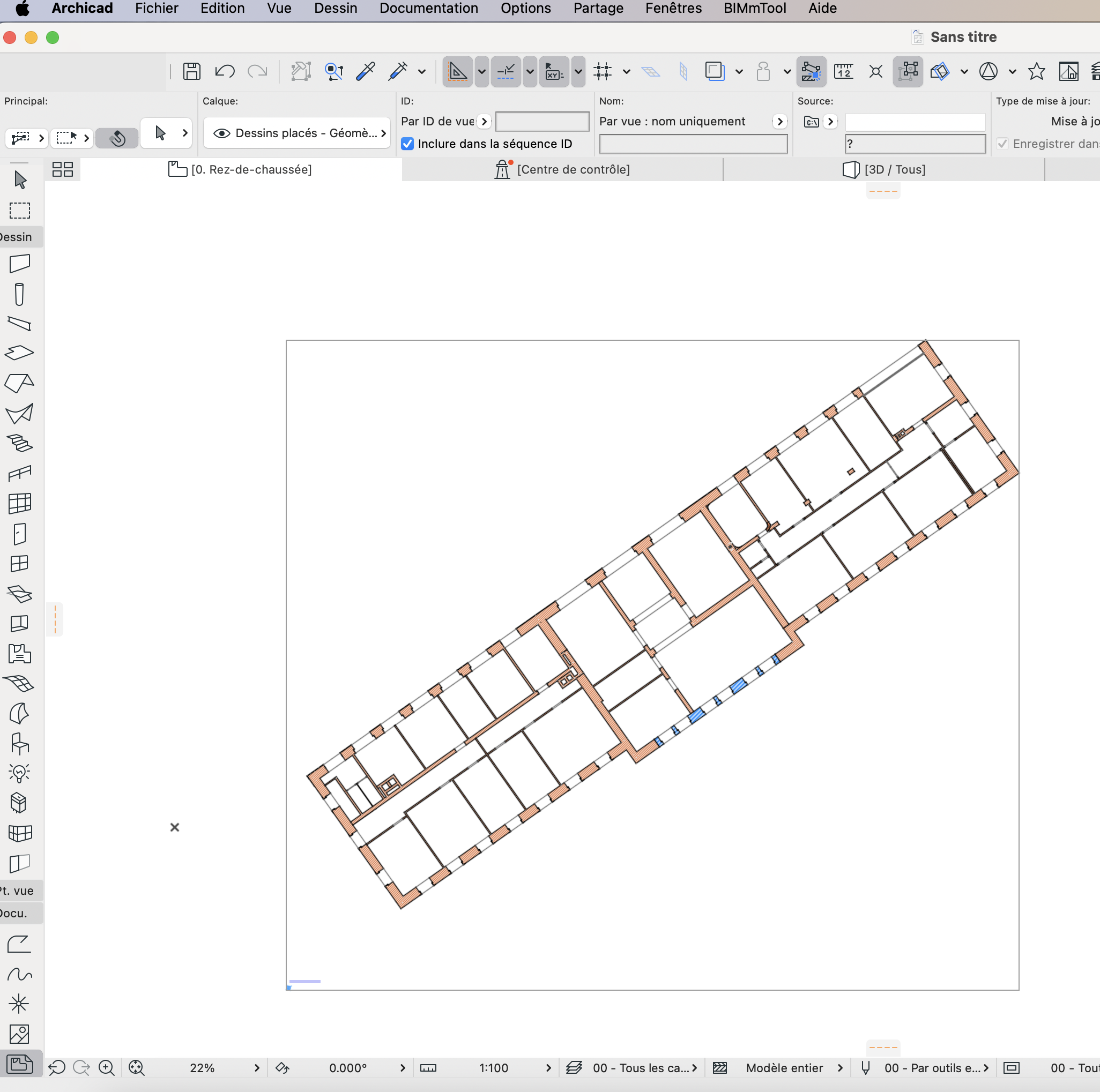Viewport: 1100px width, 1092px height.
Task: Open the Documentation menu
Action: click(x=429, y=9)
